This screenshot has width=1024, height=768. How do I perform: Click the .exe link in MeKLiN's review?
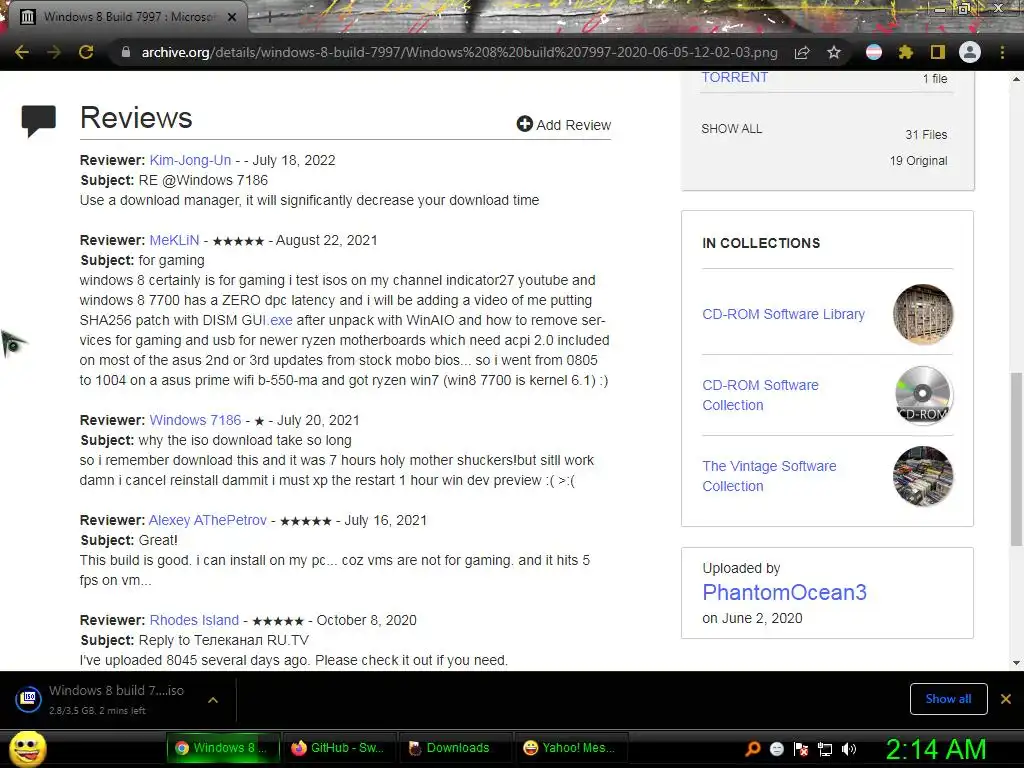(x=280, y=320)
